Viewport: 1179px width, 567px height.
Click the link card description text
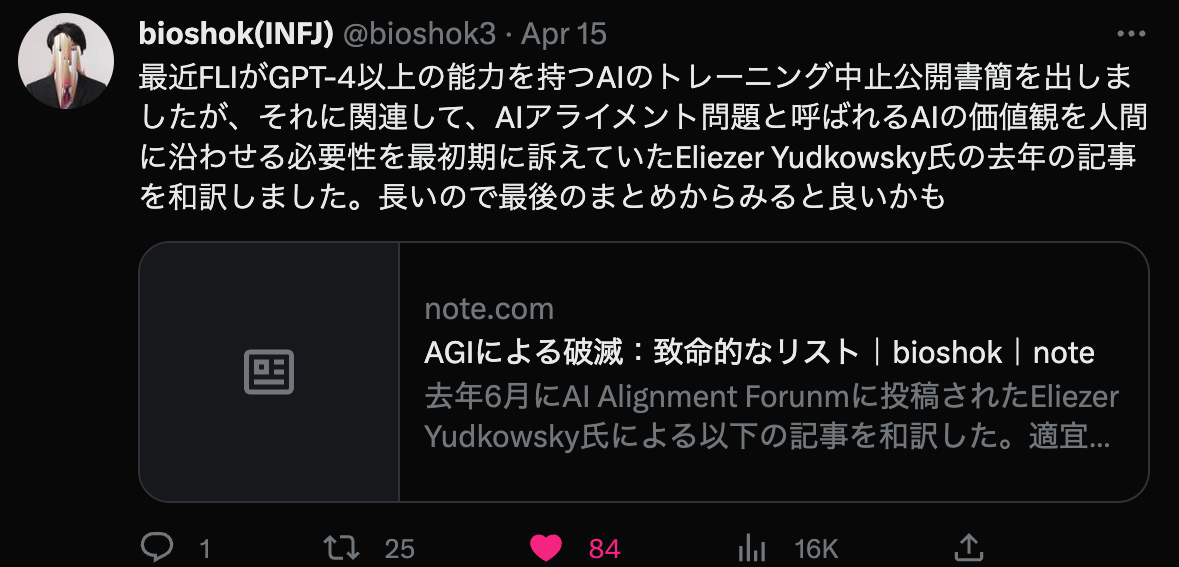tap(771, 417)
